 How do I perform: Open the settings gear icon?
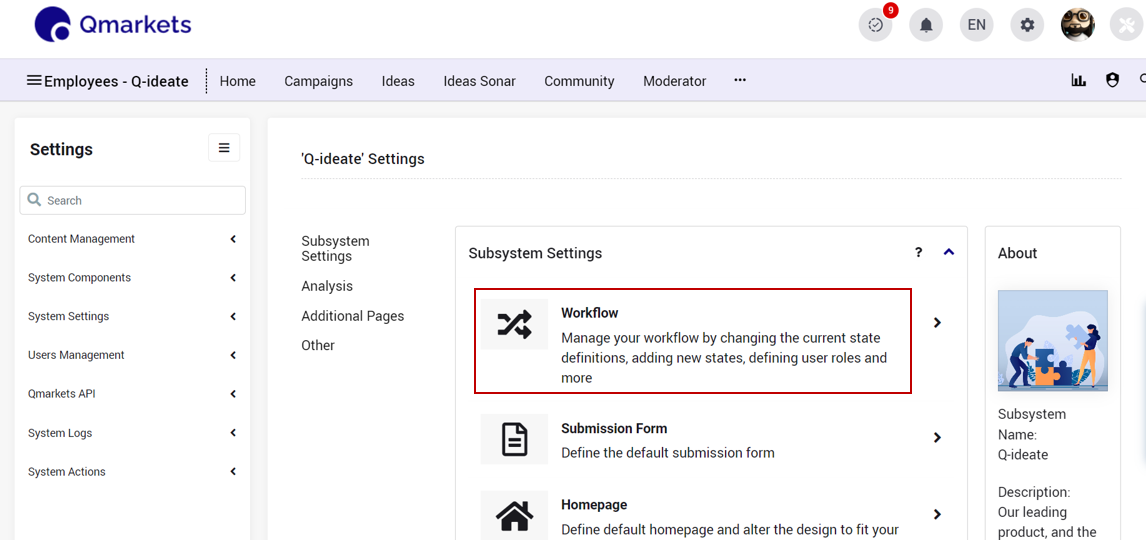[1028, 25]
